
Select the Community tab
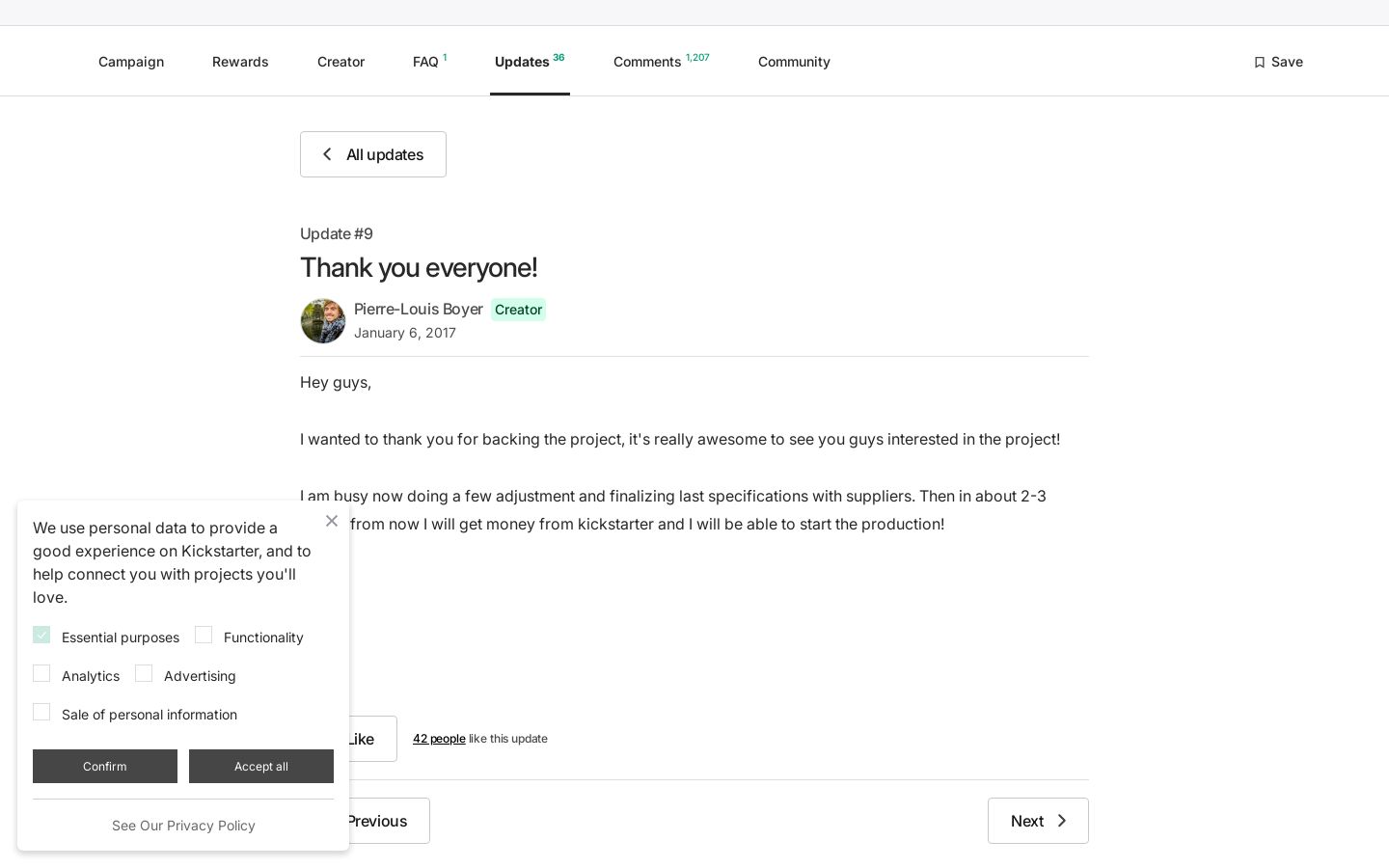[x=794, y=62]
